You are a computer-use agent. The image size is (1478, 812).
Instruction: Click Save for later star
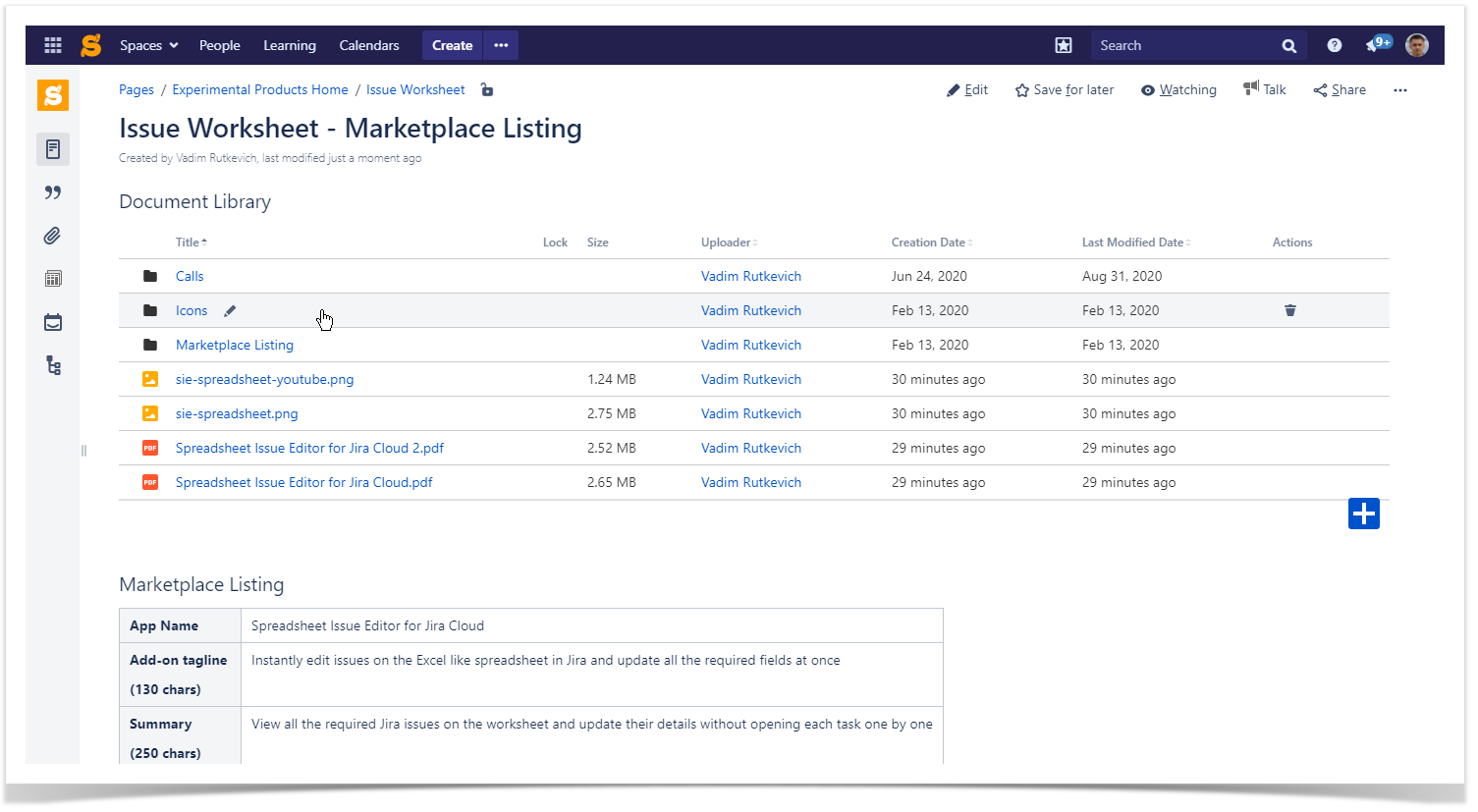(x=1065, y=89)
